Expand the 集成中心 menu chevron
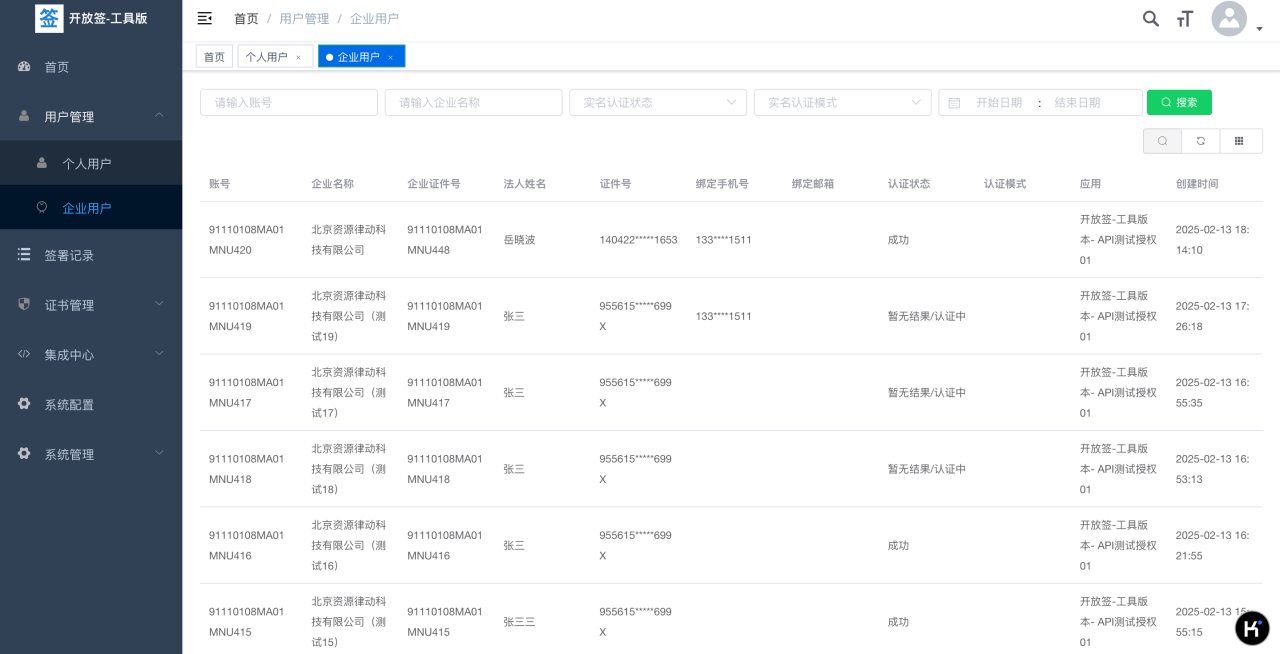The image size is (1280, 654). tap(159, 354)
